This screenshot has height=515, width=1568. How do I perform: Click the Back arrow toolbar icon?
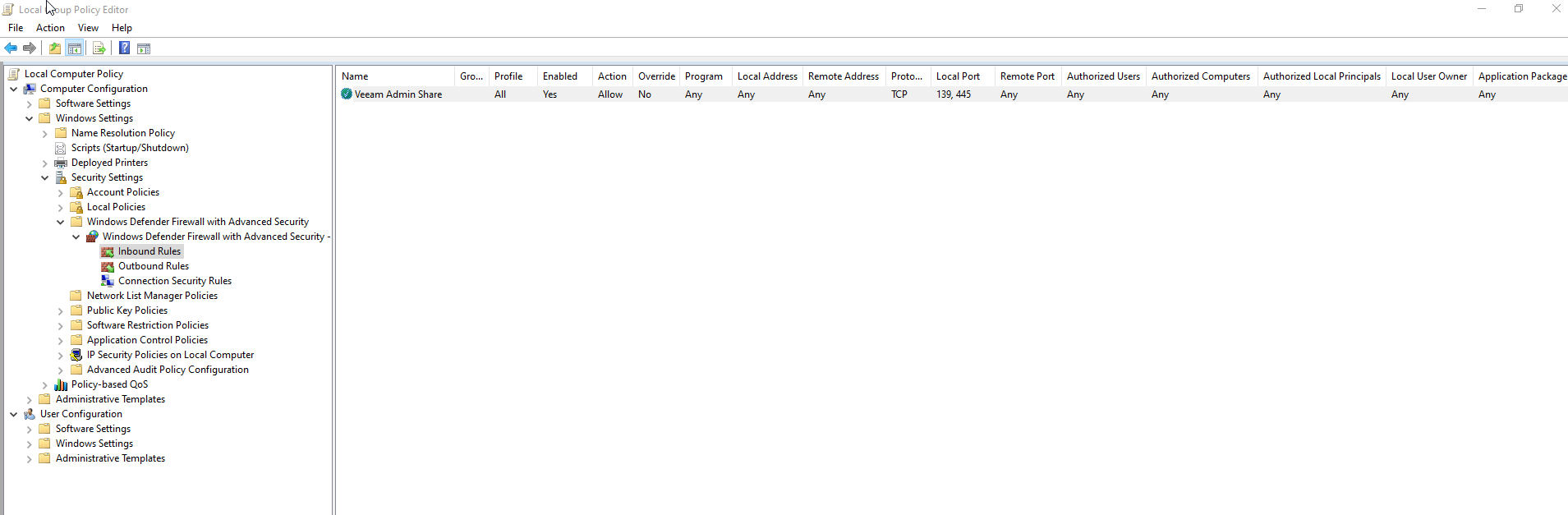[x=11, y=48]
